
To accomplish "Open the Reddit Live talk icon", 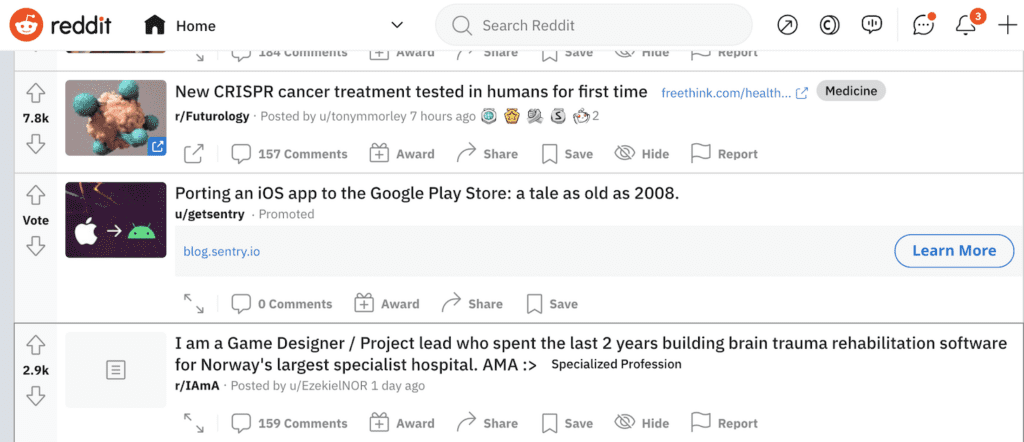I will point(872,25).
